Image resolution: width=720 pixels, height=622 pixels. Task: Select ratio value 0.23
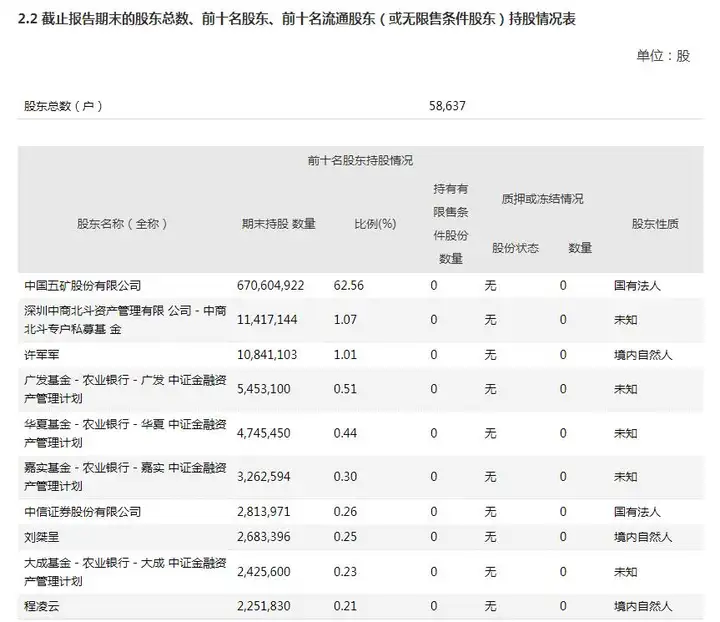pos(345,572)
